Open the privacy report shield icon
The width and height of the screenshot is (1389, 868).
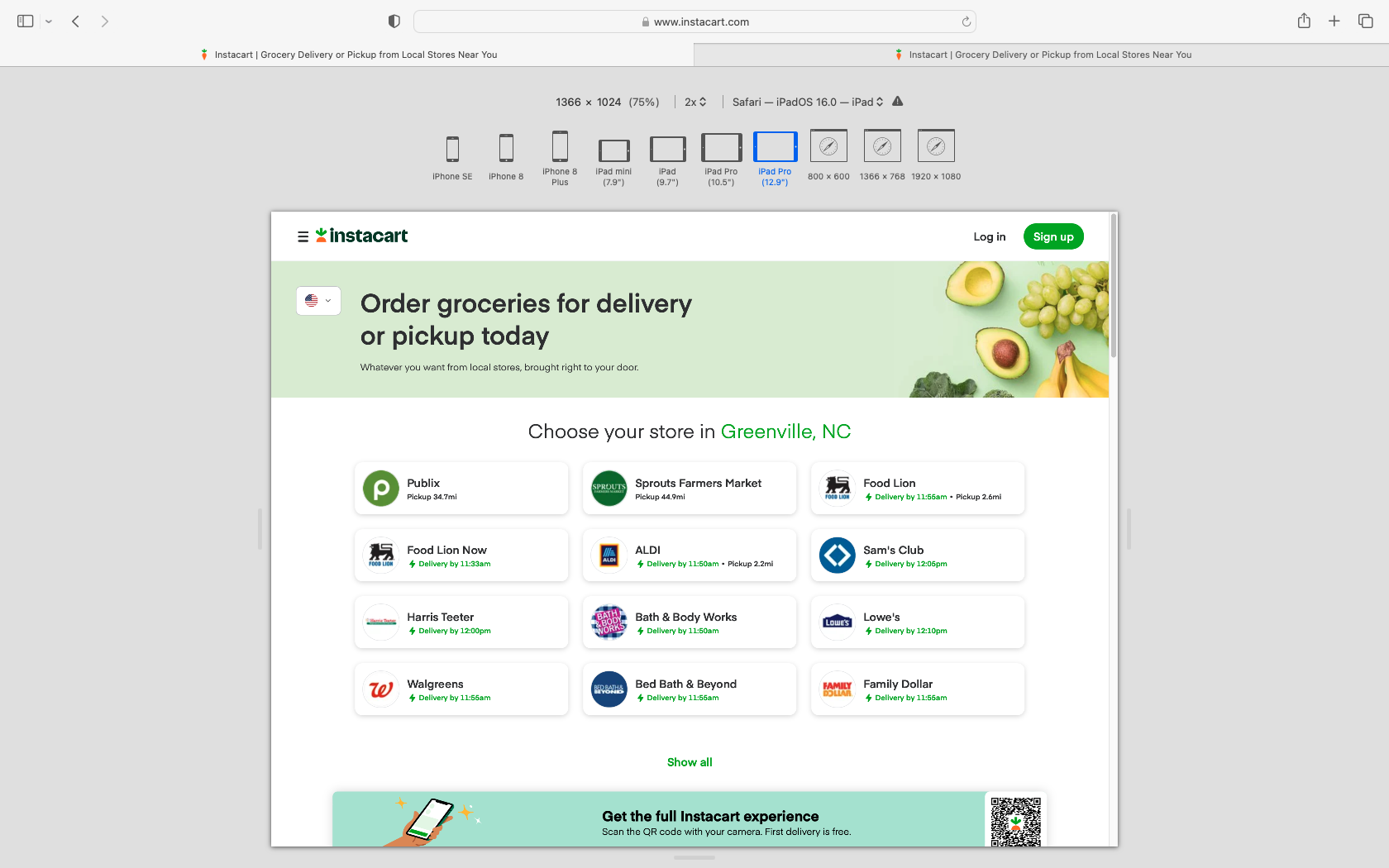(x=394, y=21)
